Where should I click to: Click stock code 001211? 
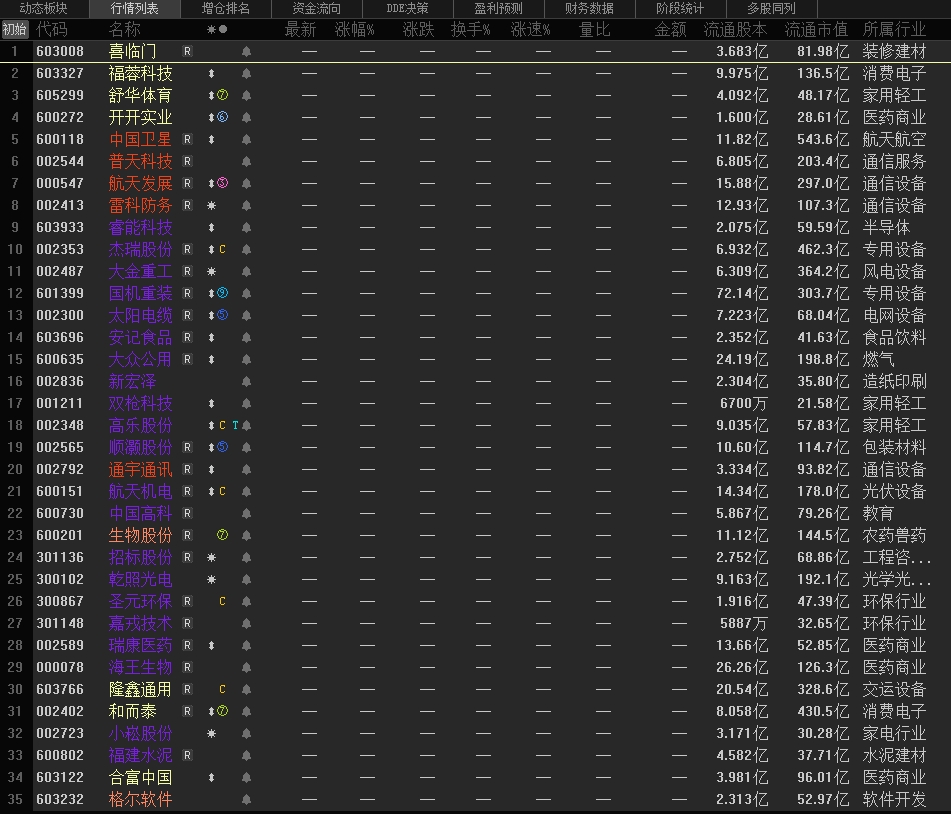(x=60, y=403)
